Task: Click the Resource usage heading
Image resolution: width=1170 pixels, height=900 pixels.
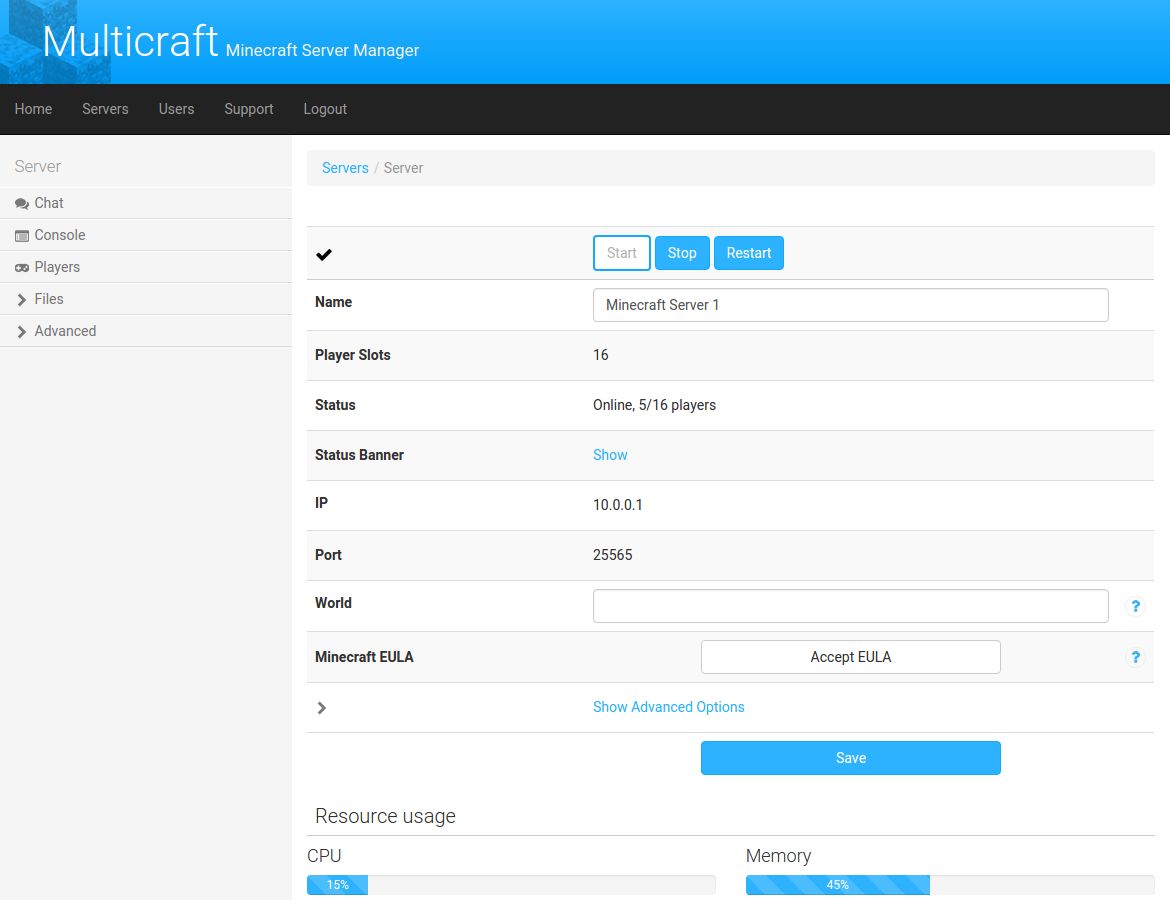Action: (385, 816)
